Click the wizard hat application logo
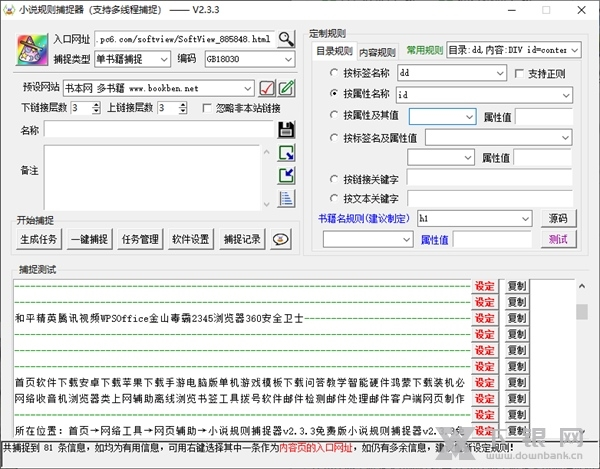 click(31, 47)
